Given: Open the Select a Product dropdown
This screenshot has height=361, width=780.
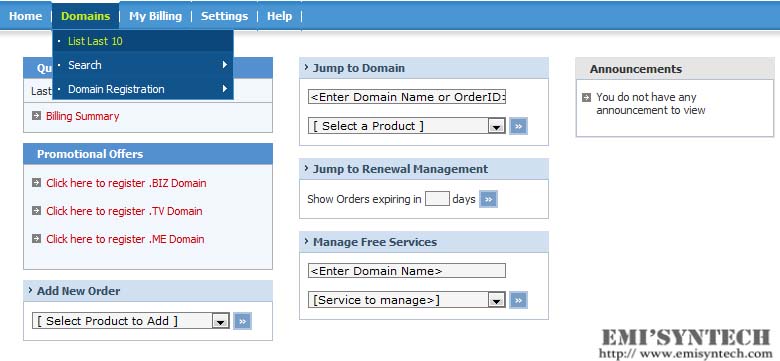Looking at the screenshot, I should coord(407,126).
